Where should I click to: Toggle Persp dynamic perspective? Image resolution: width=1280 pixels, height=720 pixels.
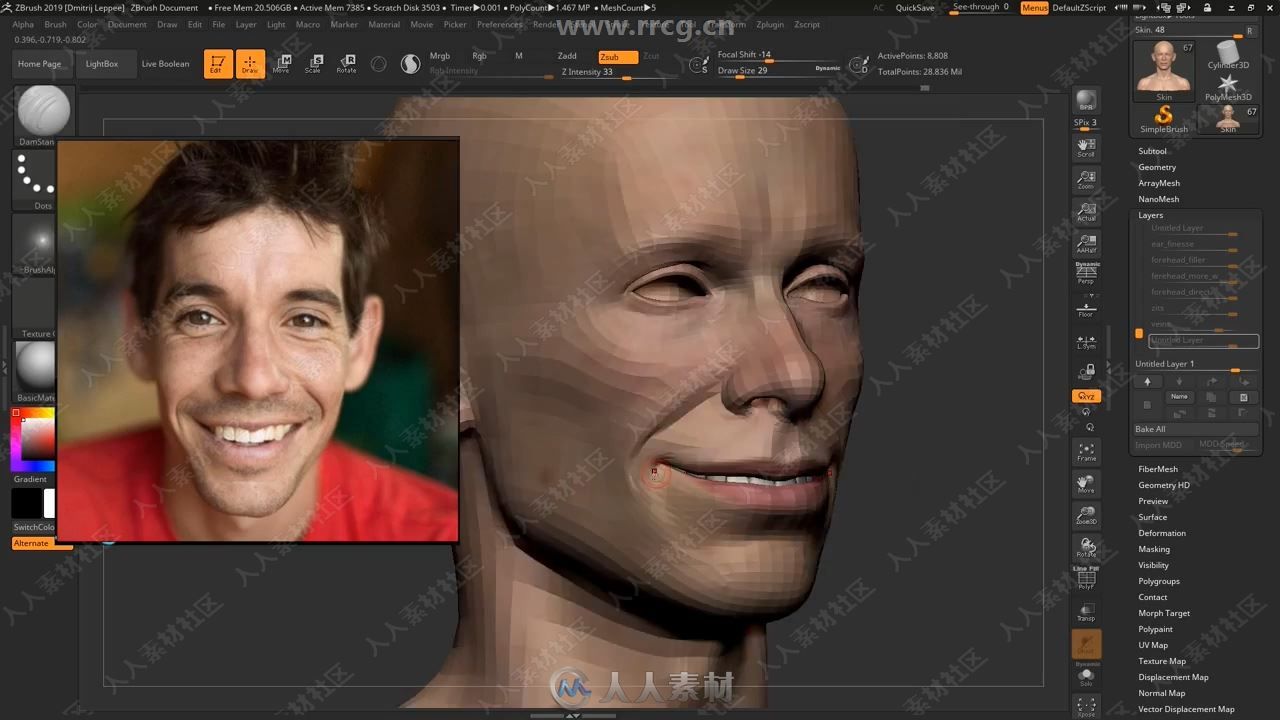[1086, 273]
